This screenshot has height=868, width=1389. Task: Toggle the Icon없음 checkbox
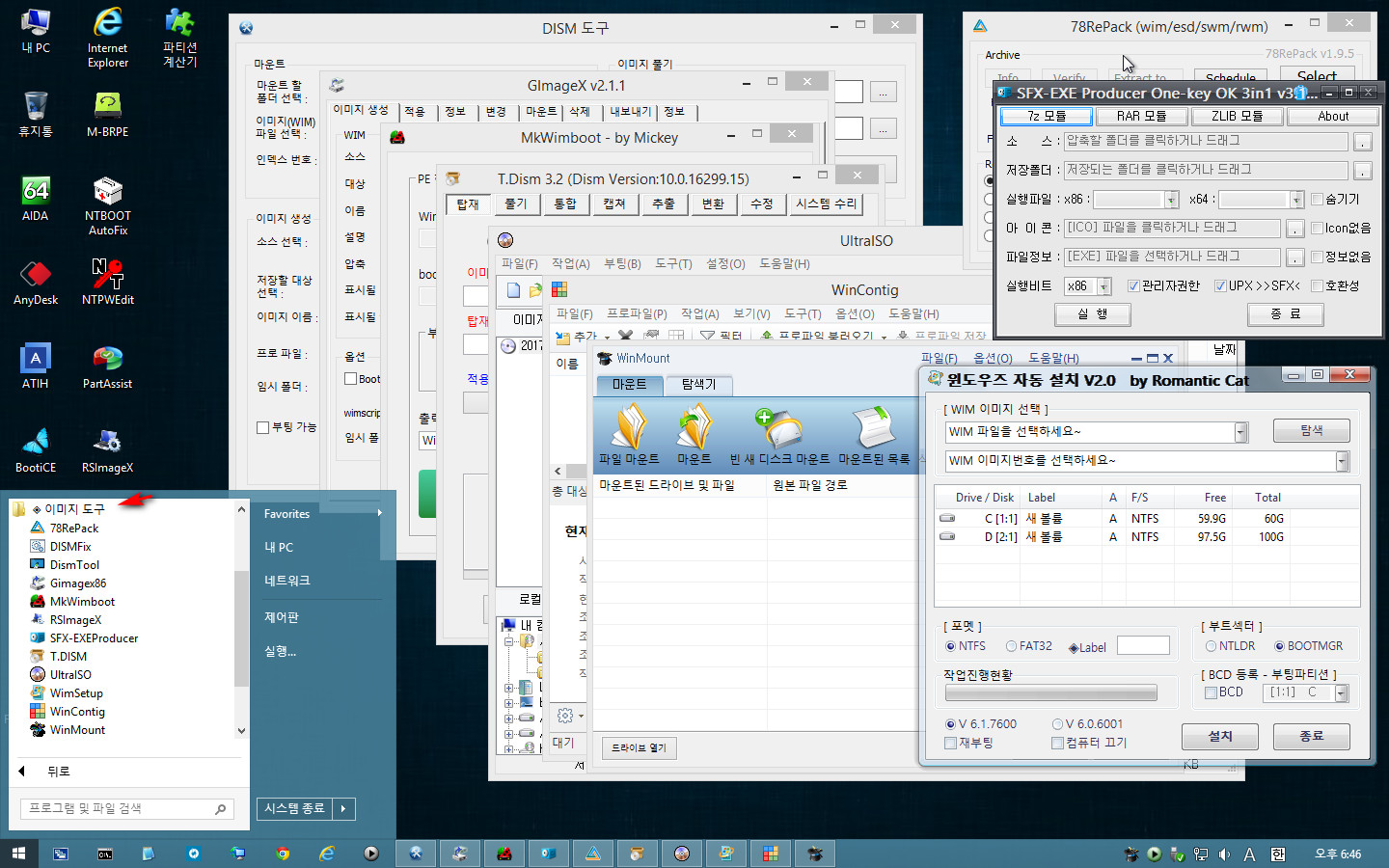click(x=1317, y=229)
